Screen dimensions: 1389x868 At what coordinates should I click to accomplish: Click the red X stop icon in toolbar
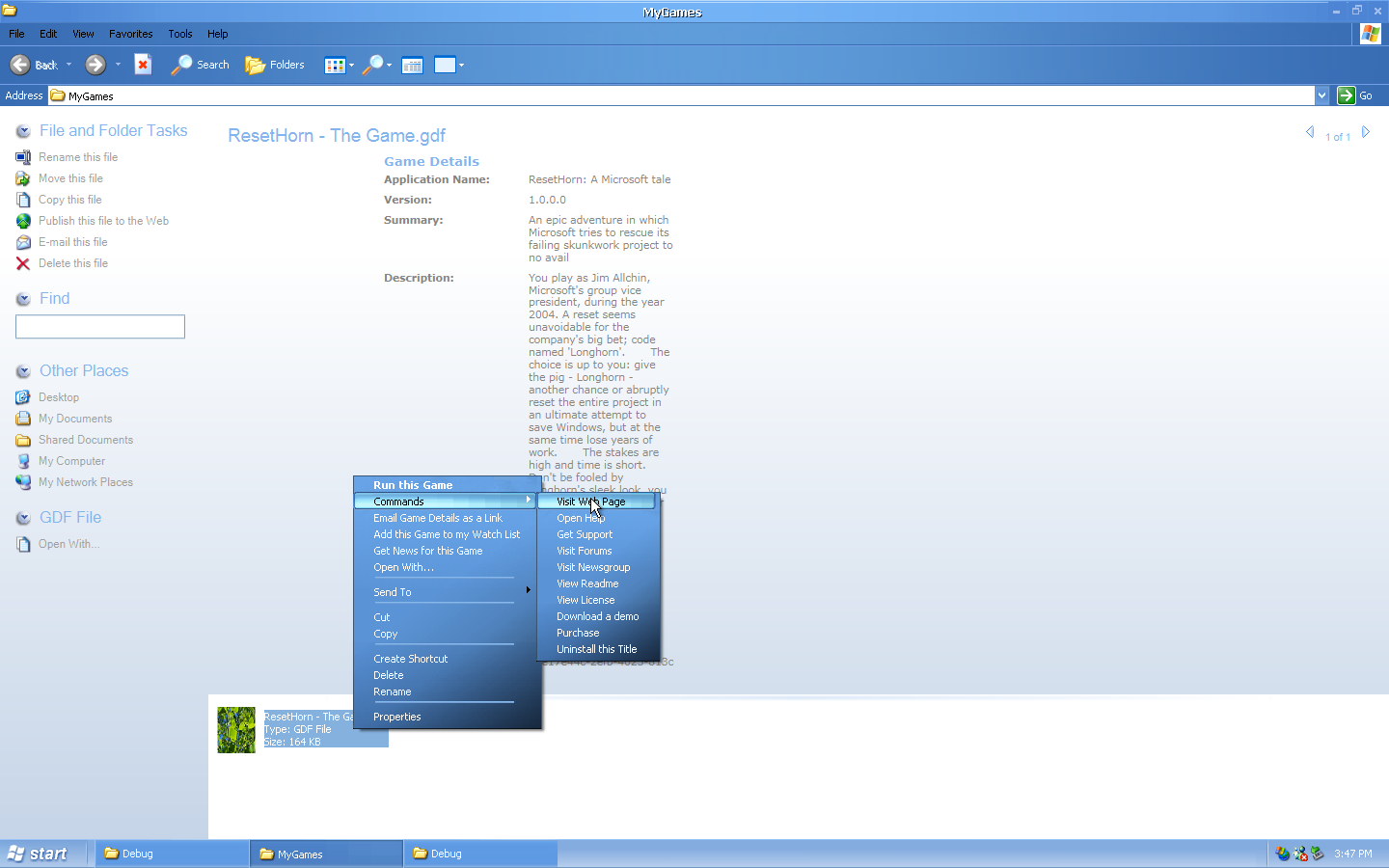[x=143, y=65]
